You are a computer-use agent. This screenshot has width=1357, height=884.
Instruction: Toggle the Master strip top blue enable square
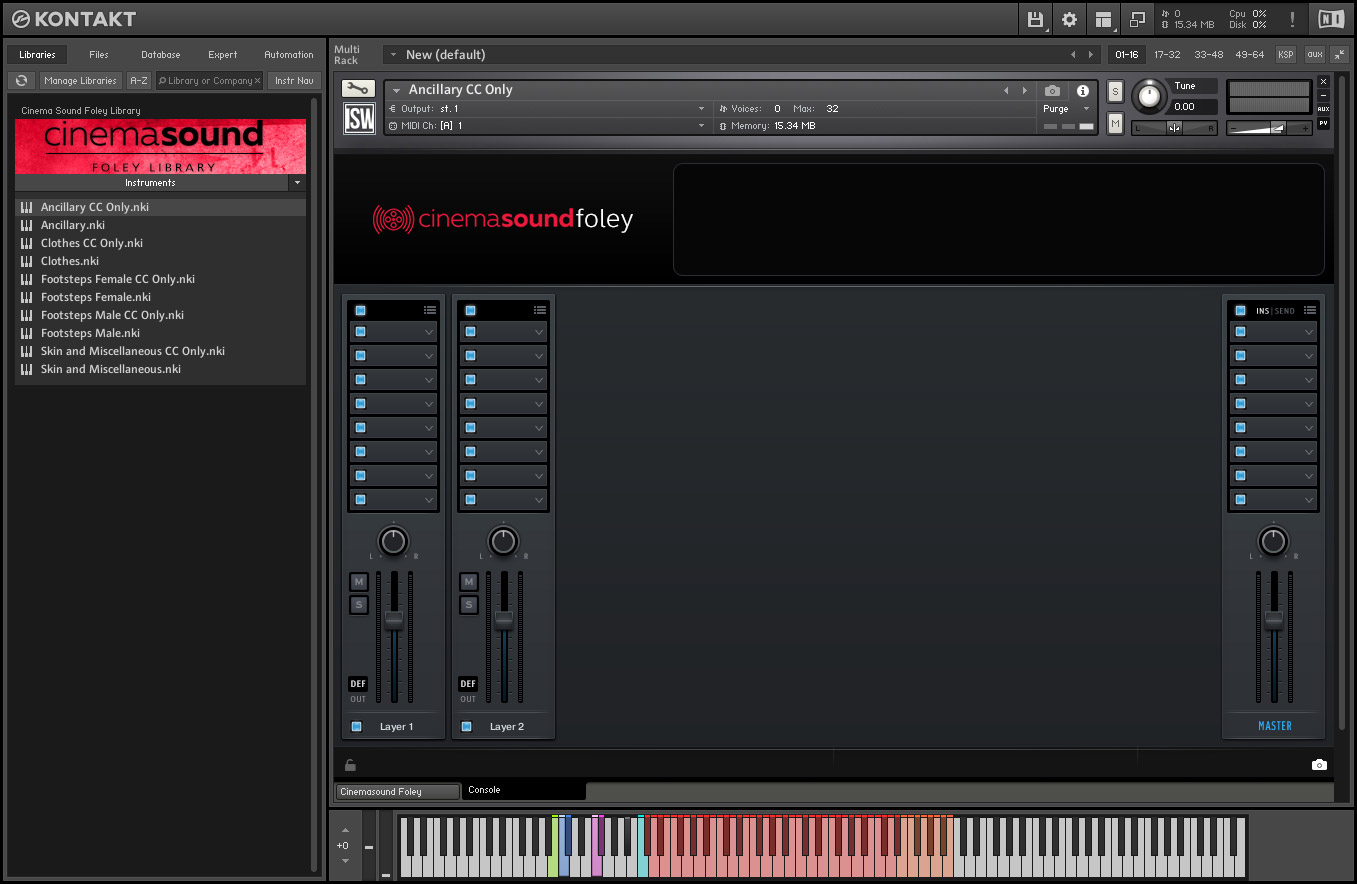click(x=1240, y=310)
